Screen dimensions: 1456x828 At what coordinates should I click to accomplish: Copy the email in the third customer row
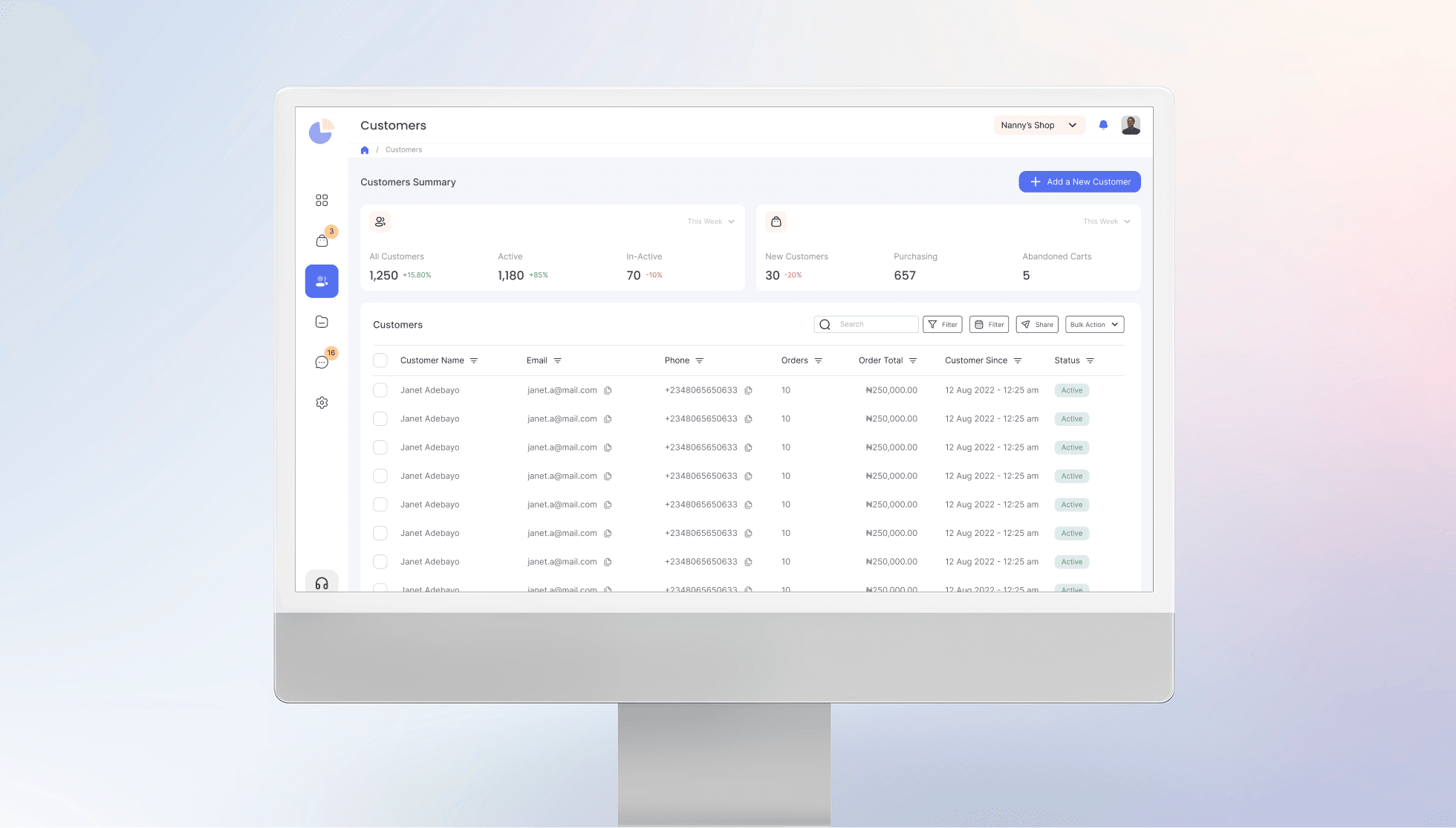608,447
